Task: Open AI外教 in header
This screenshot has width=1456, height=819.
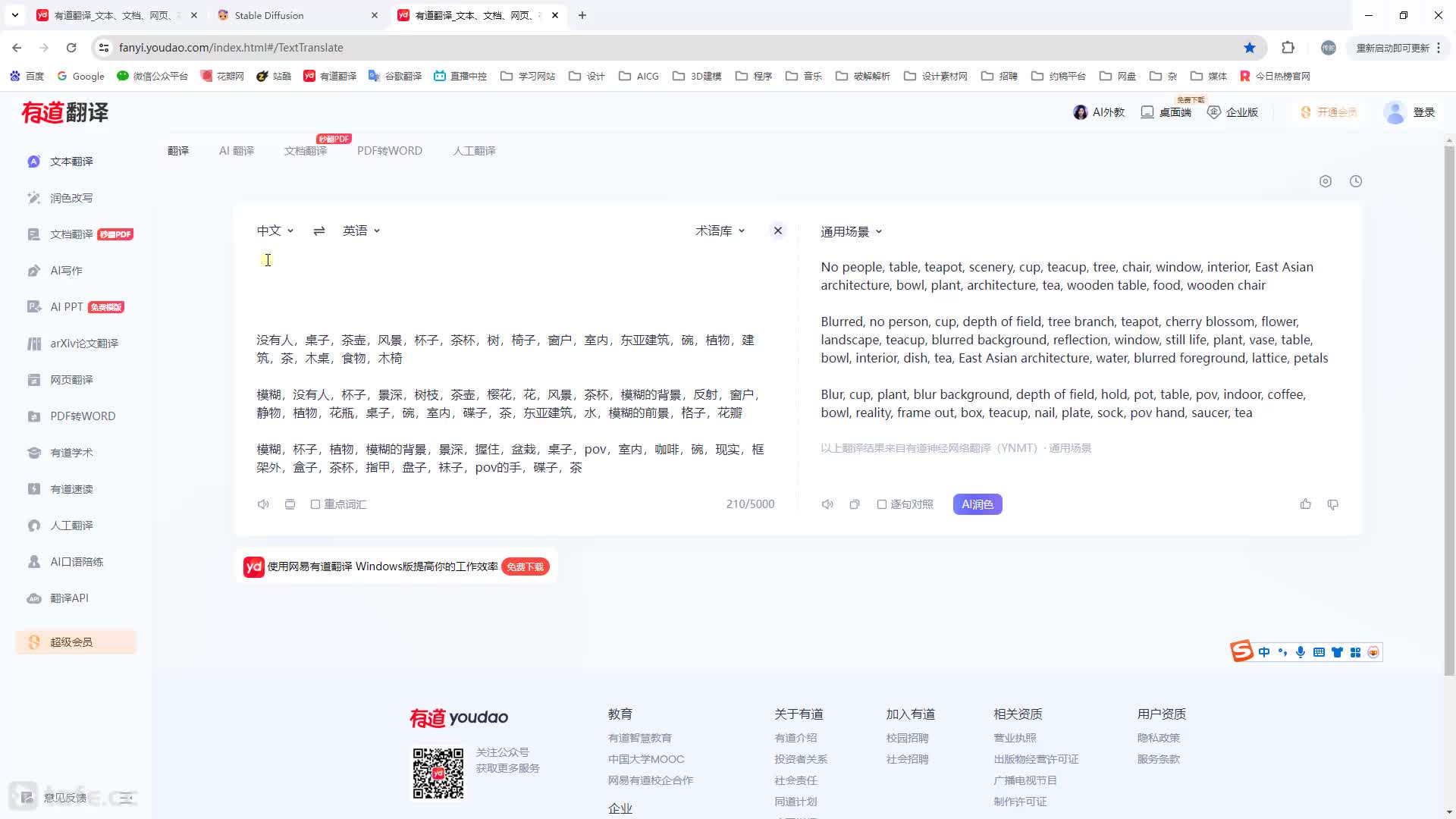Action: click(x=1099, y=112)
